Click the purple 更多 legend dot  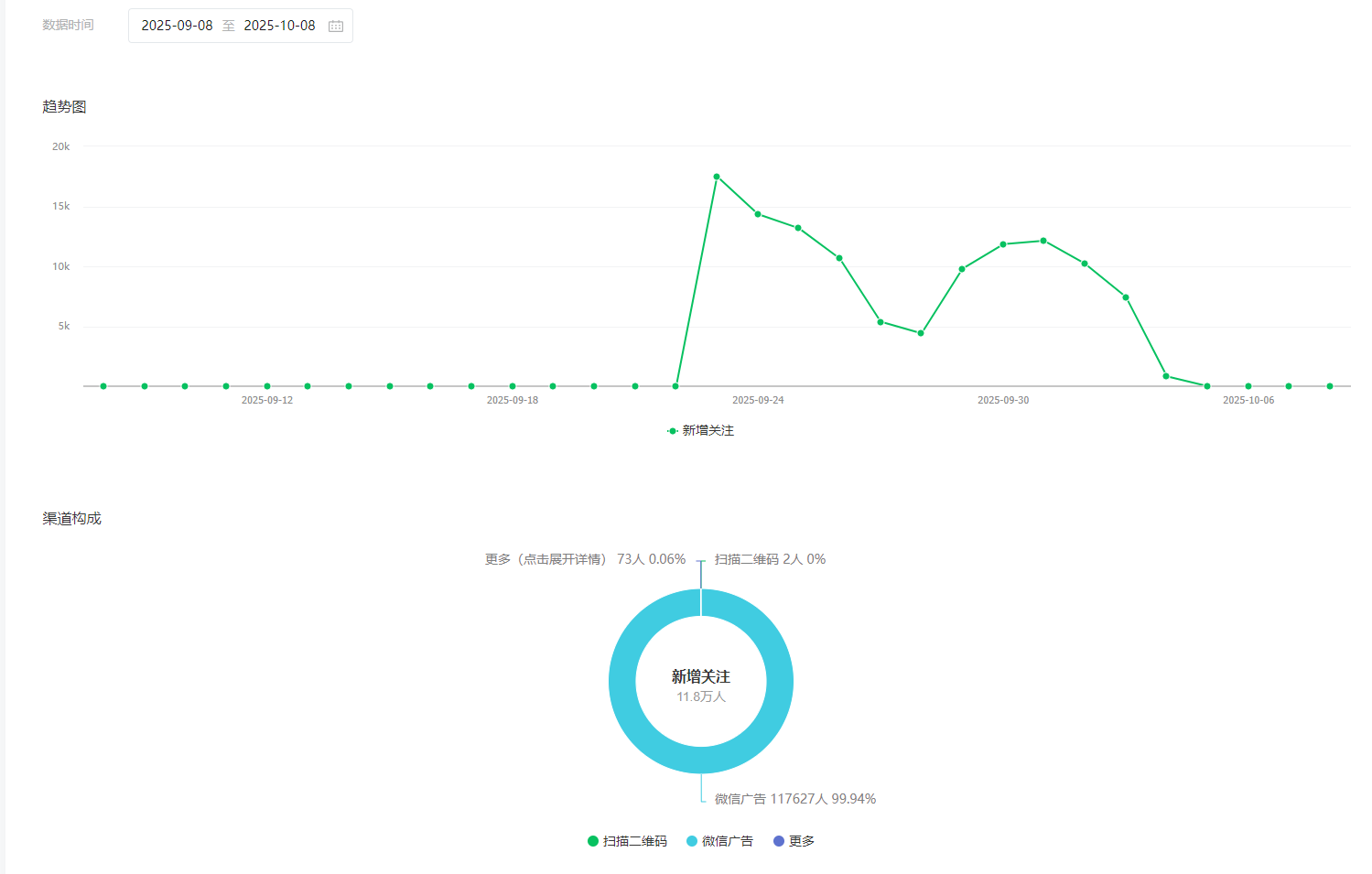tap(779, 841)
